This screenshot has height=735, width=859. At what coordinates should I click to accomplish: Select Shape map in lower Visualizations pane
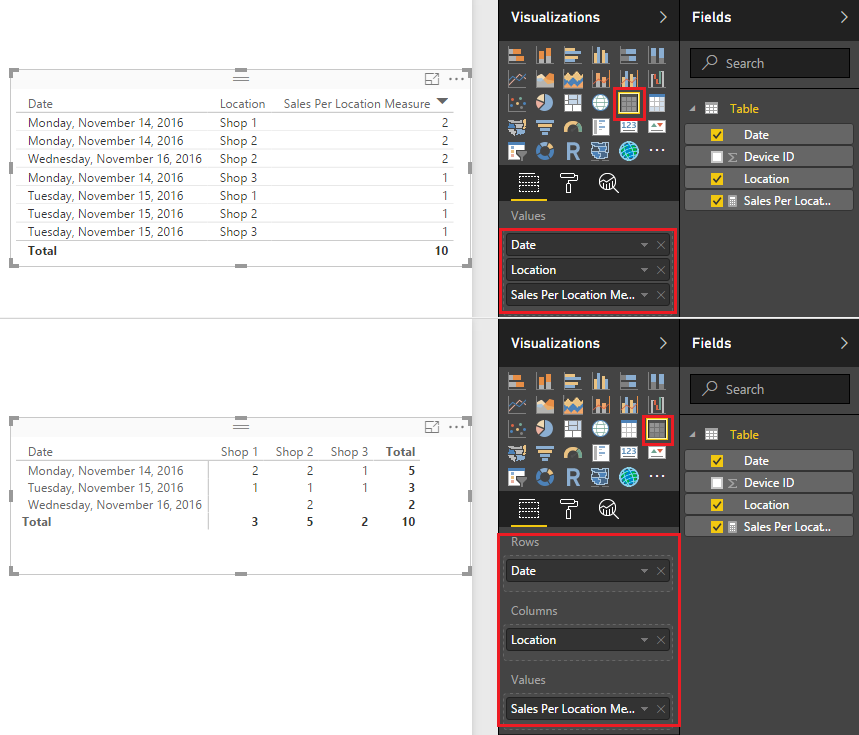(600, 476)
